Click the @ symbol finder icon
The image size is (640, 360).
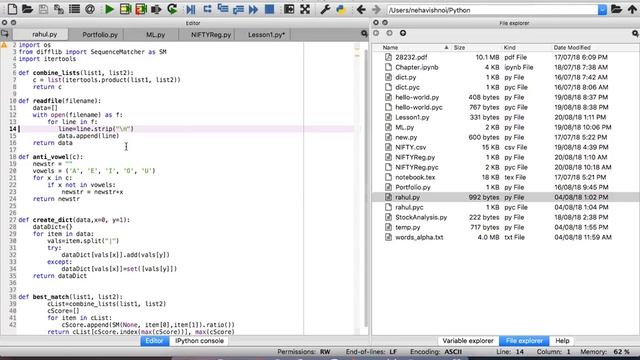click(x=90, y=9)
